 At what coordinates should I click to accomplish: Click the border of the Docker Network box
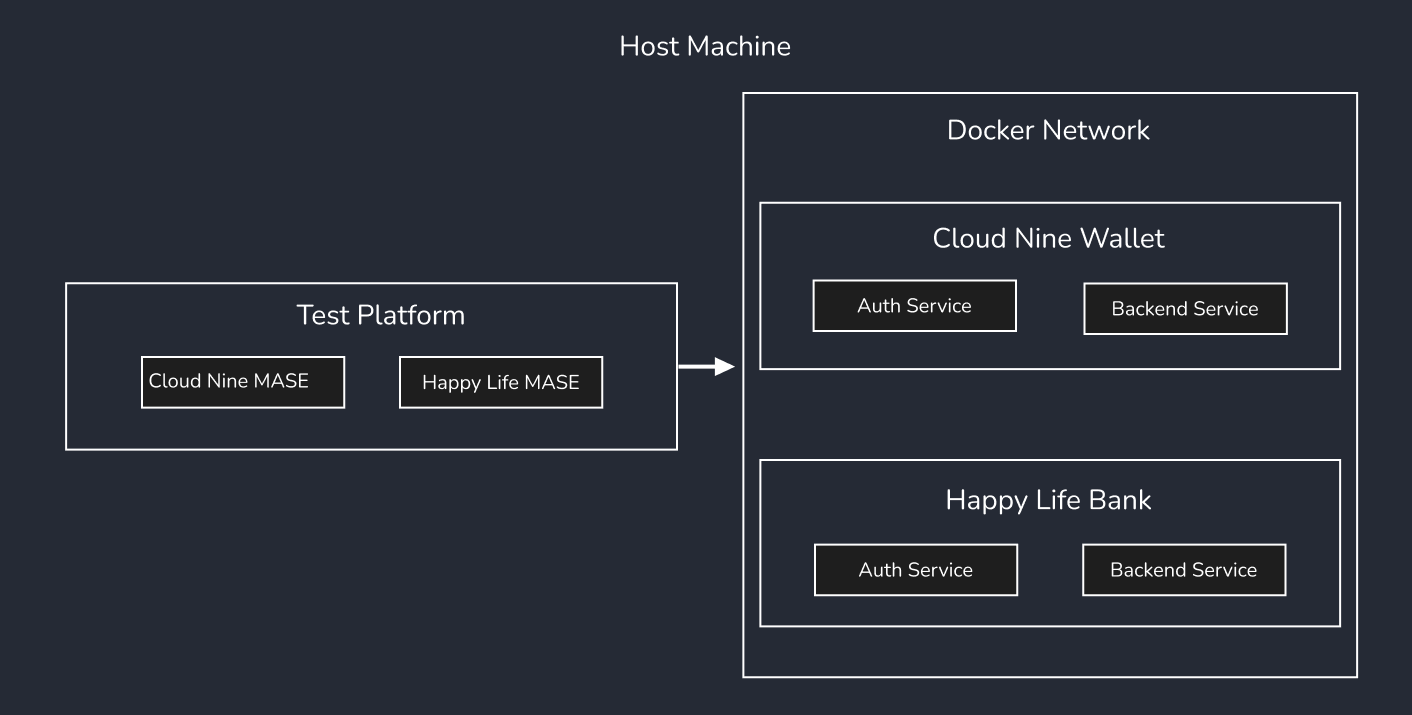(x=743, y=400)
